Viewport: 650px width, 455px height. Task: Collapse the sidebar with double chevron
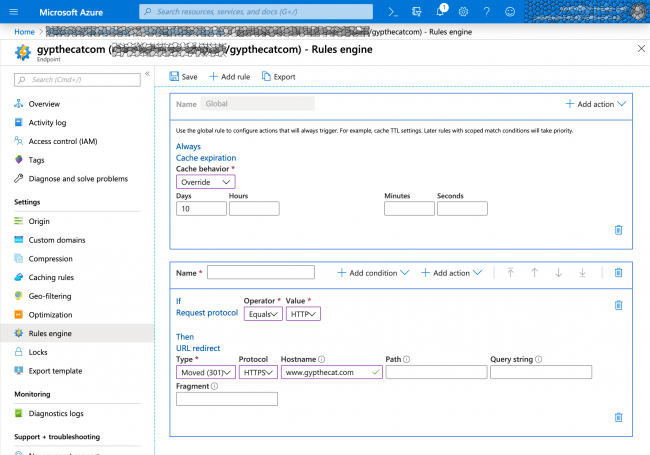tap(147, 74)
